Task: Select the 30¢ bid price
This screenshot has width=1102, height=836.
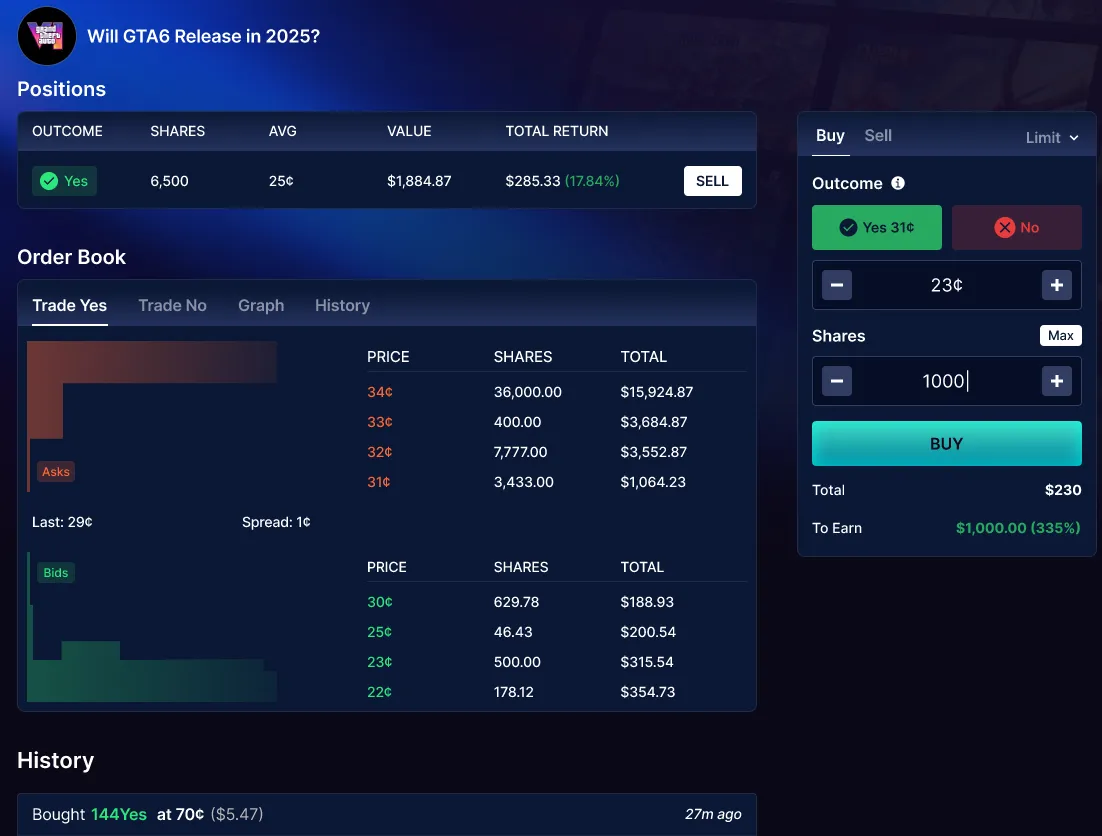Action: [380, 602]
